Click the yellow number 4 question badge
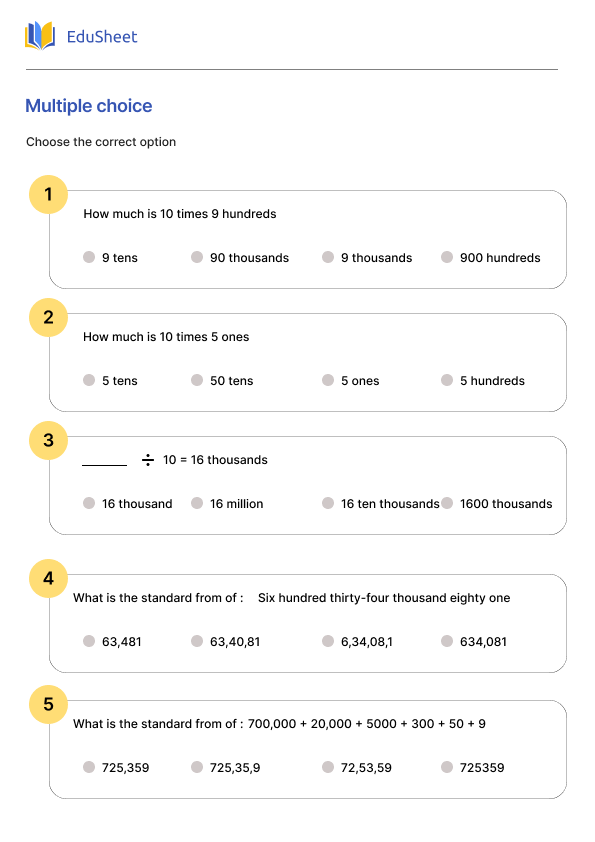This screenshot has width=595, height=842. click(x=48, y=578)
